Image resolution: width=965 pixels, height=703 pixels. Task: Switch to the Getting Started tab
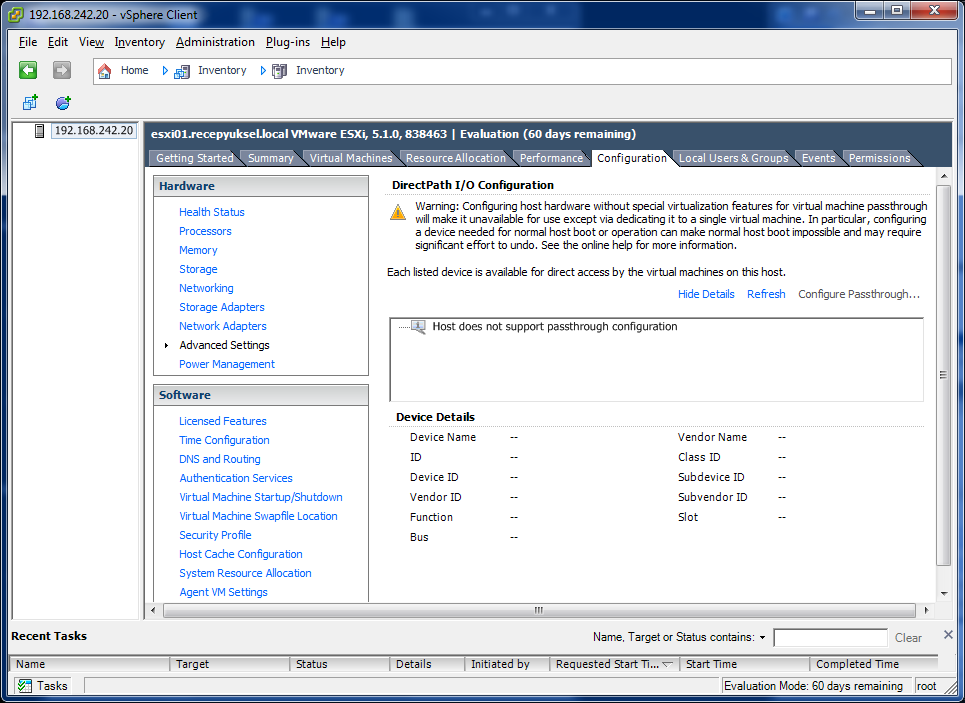click(x=194, y=158)
